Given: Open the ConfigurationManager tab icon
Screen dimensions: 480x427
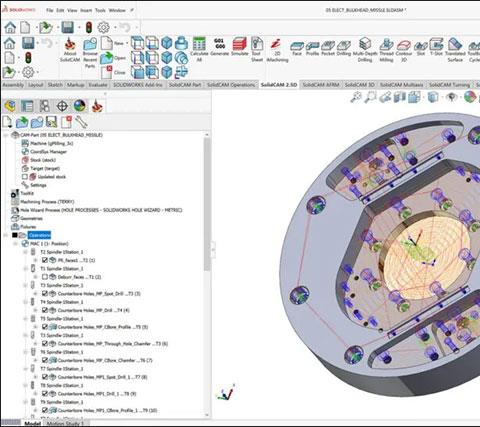Looking at the screenshot, I should [x=44, y=106].
